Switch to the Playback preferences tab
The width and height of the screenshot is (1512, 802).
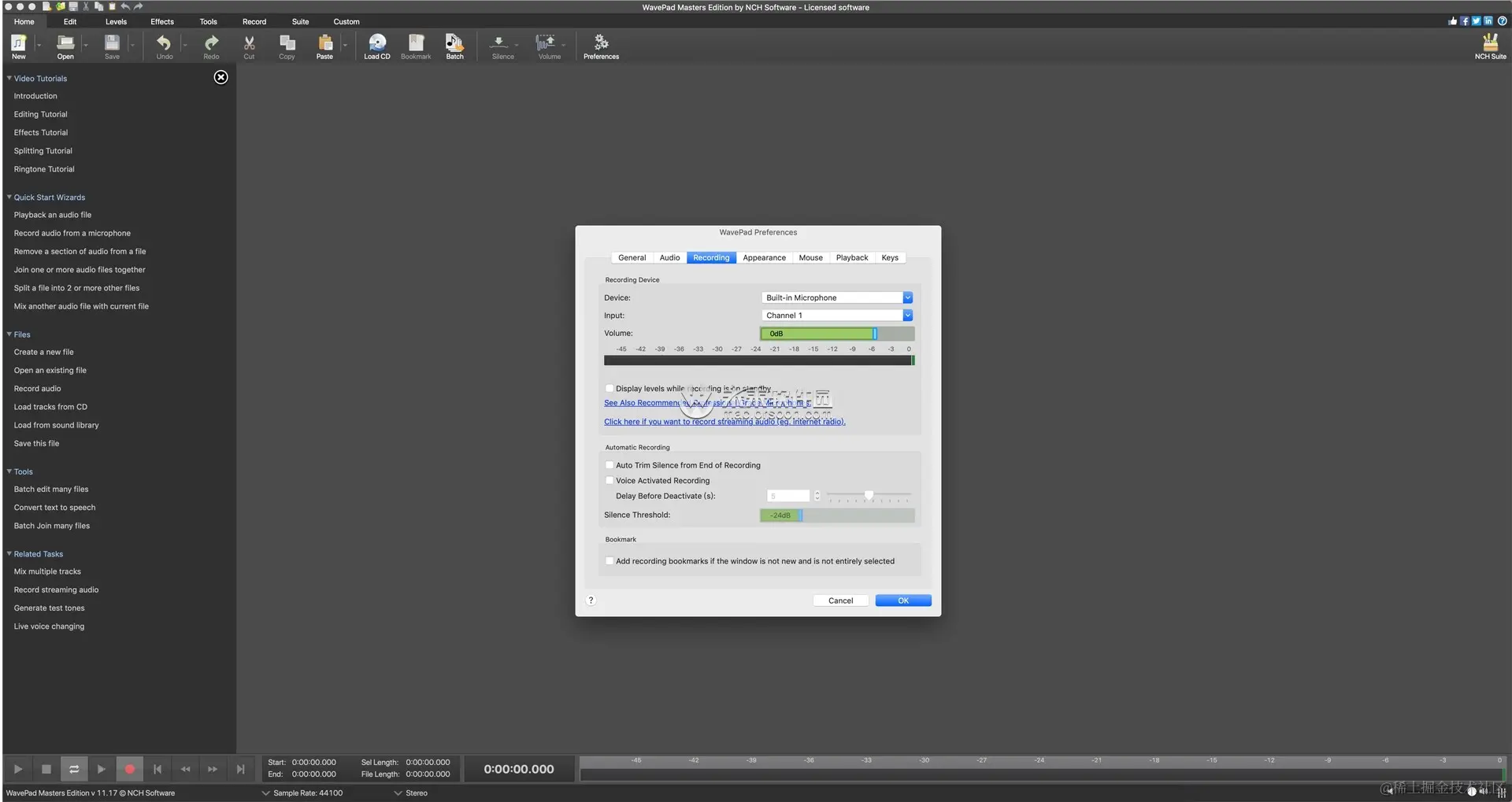[x=852, y=257]
